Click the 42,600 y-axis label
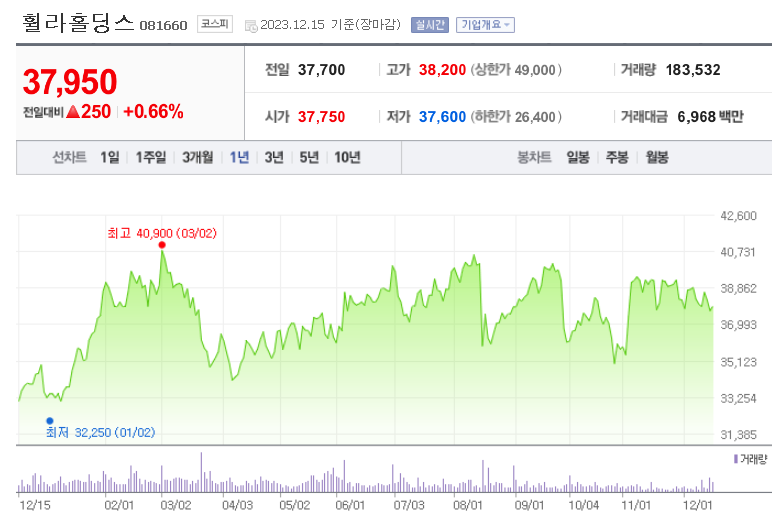Screen dimensions: 772x529 [x=738, y=216]
